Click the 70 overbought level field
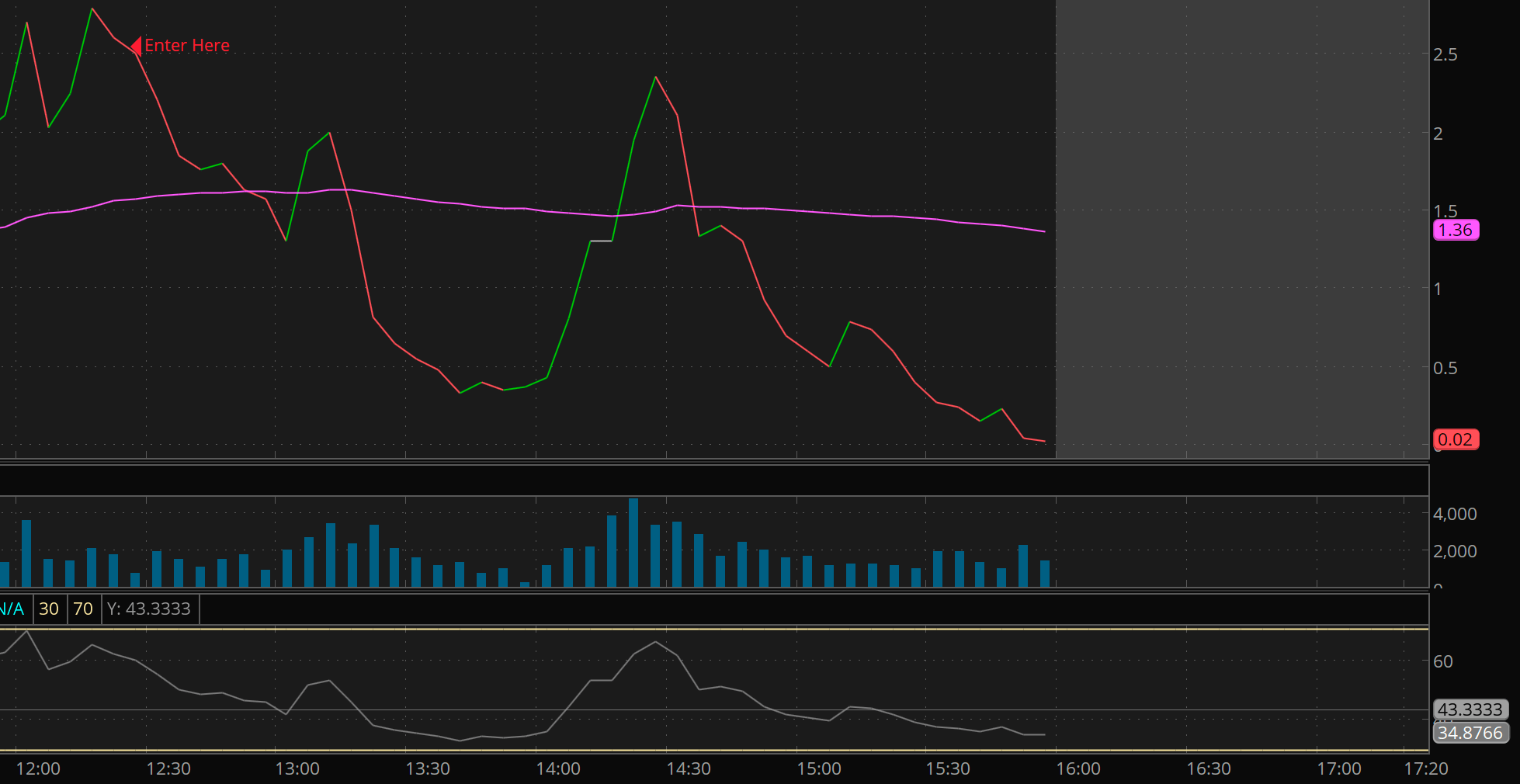Image resolution: width=1520 pixels, height=784 pixels. [83, 609]
